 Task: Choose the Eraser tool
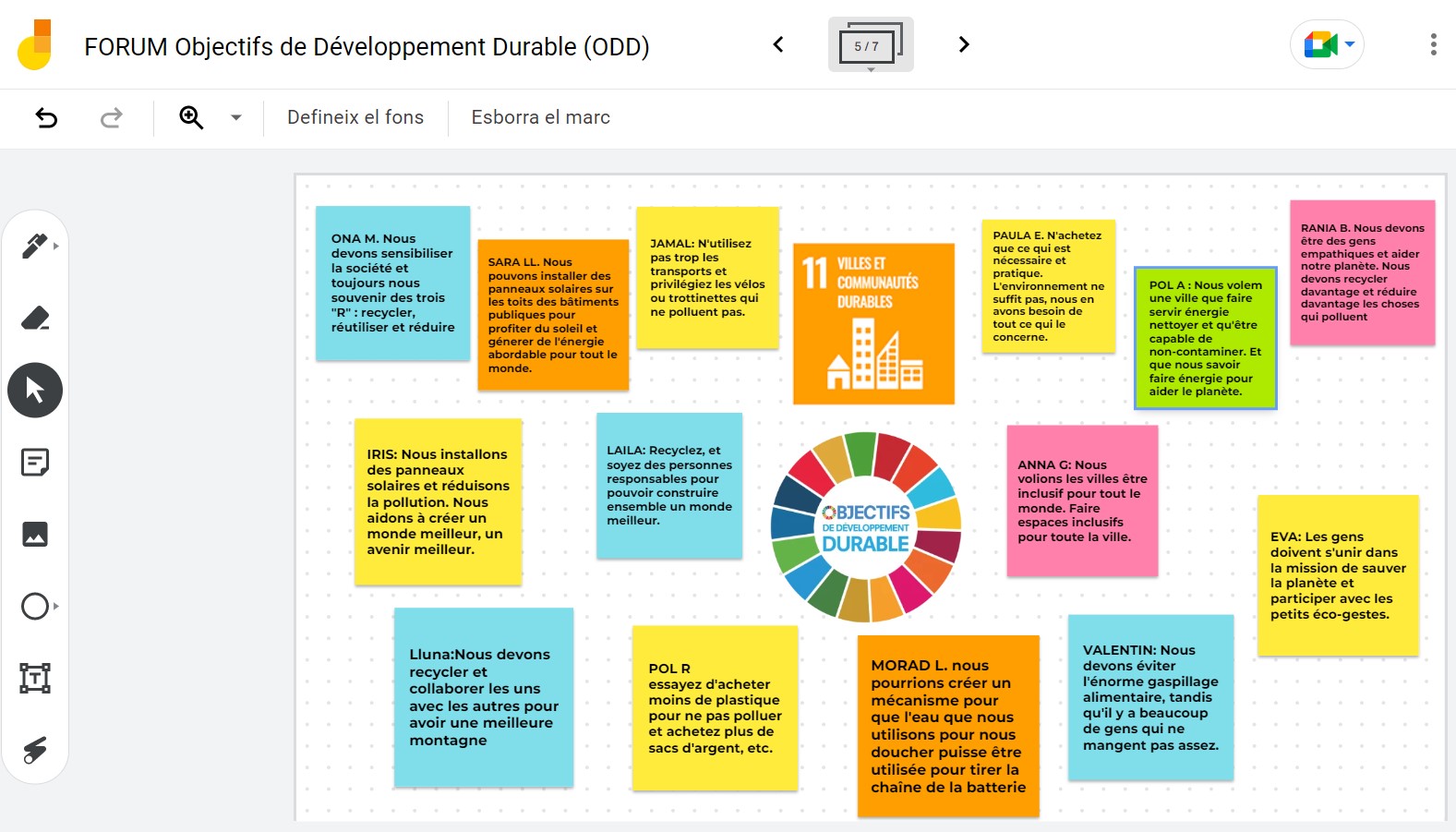click(34, 319)
